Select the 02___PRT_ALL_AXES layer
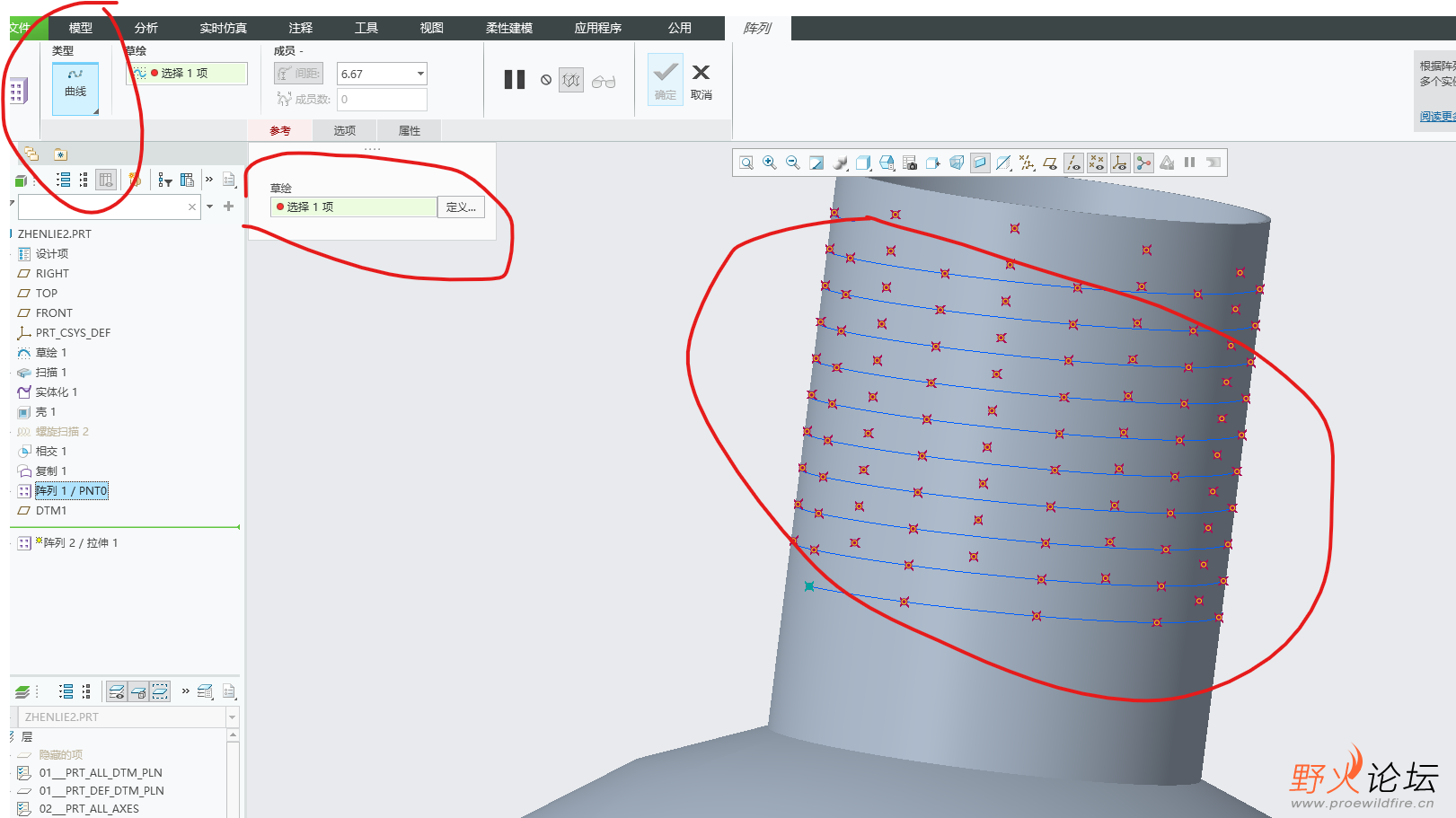 point(89,809)
